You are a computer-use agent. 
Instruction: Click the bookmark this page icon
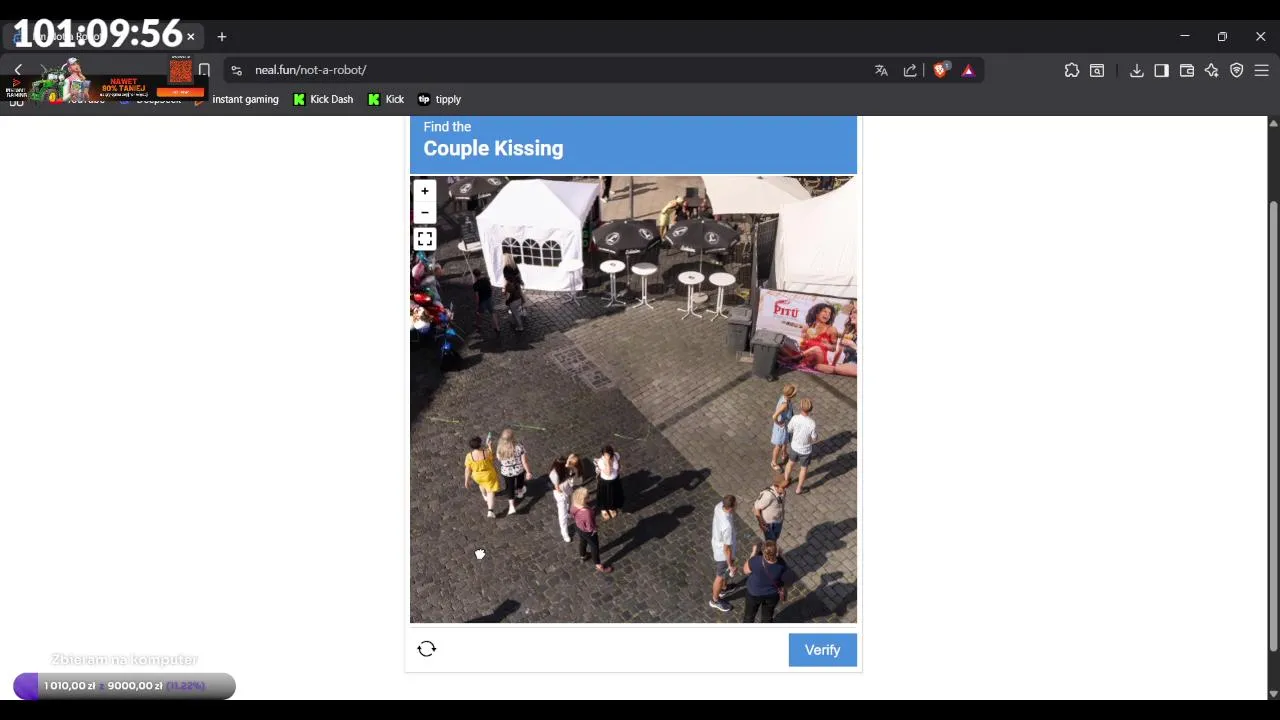(204, 70)
